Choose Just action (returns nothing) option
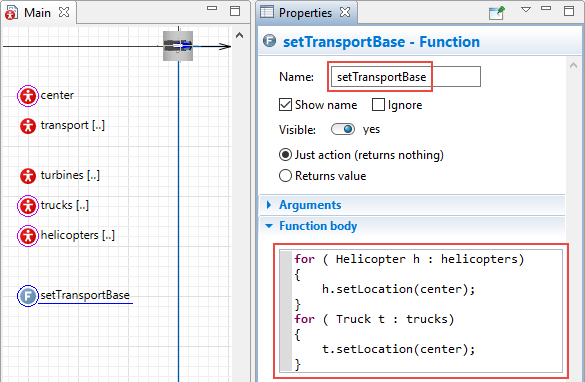 click(285, 155)
